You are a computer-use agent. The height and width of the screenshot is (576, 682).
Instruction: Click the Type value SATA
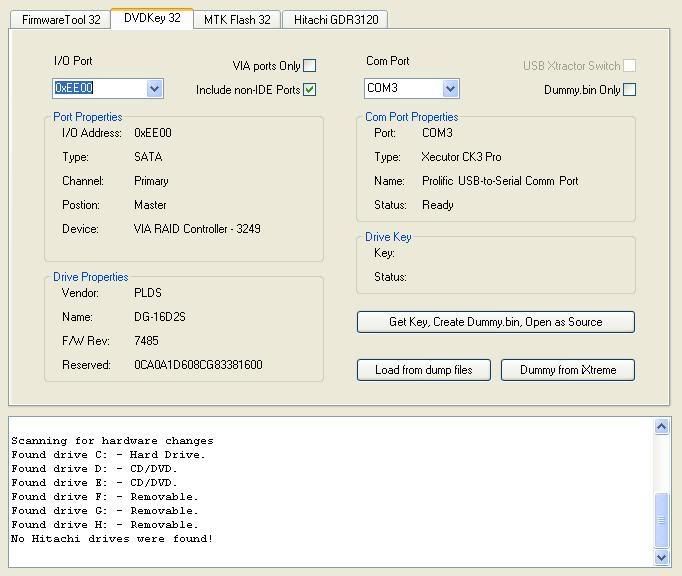click(148, 157)
